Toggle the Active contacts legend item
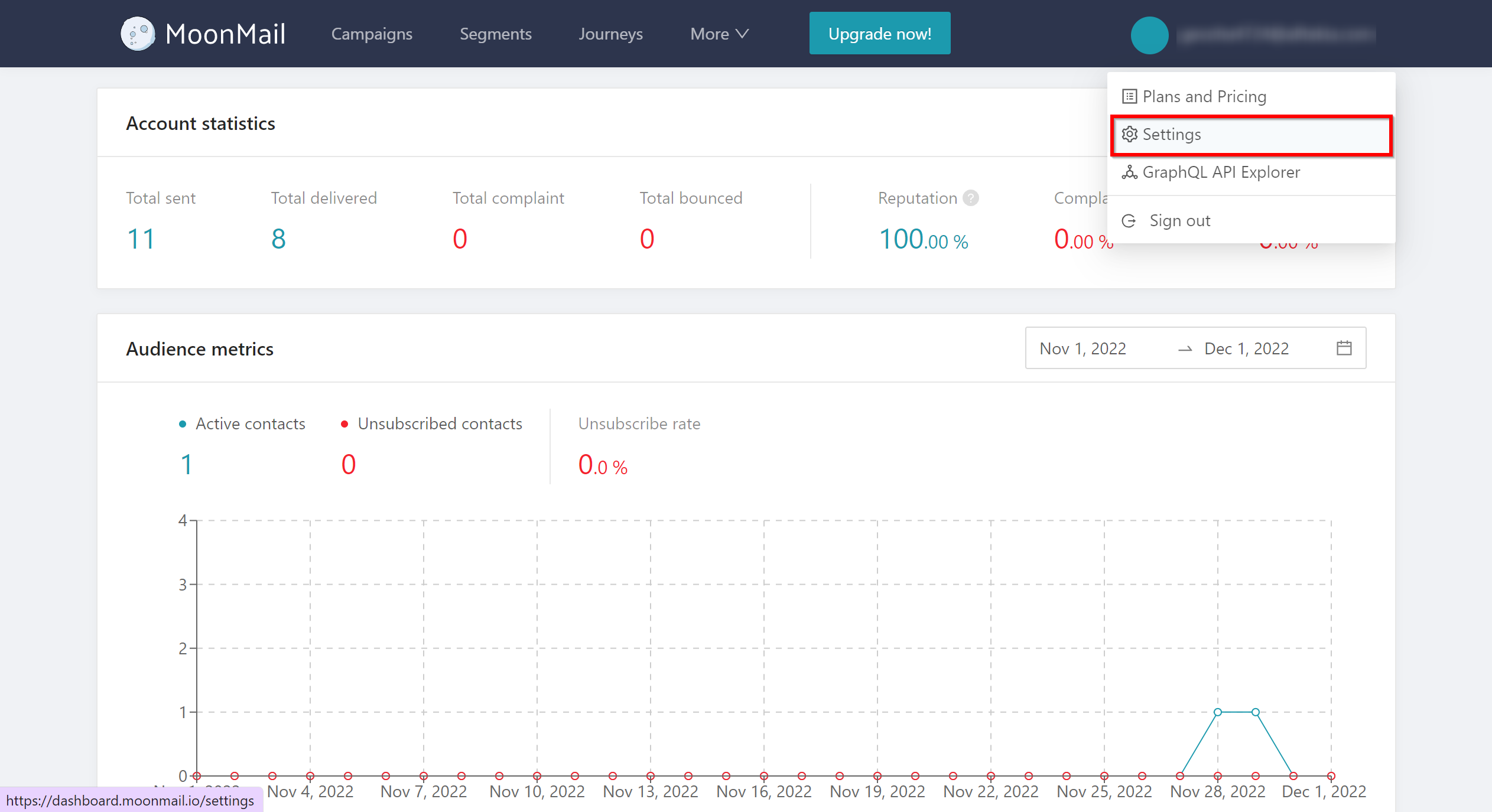 click(x=242, y=423)
